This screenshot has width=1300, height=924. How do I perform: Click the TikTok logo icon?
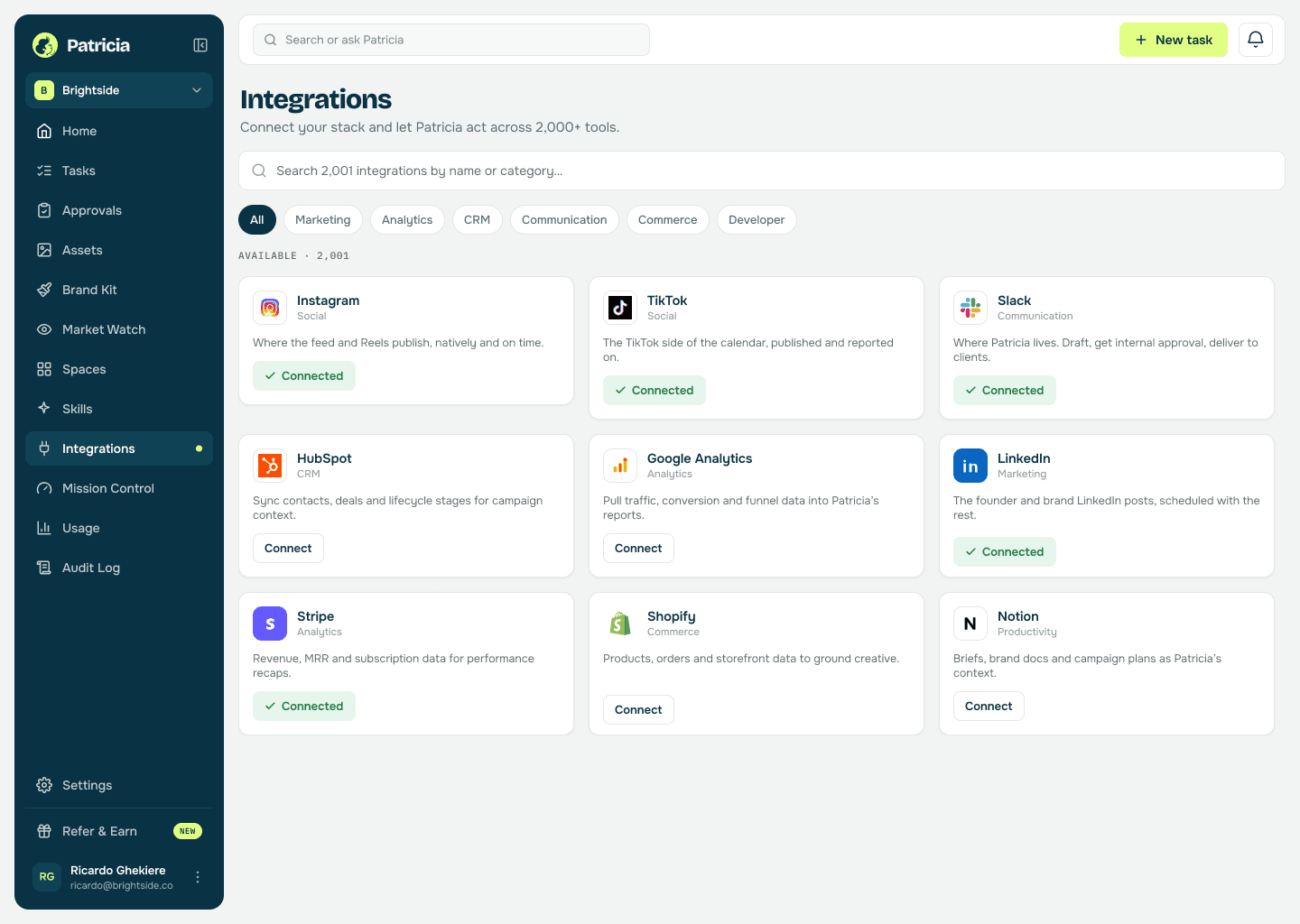point(620,308)
